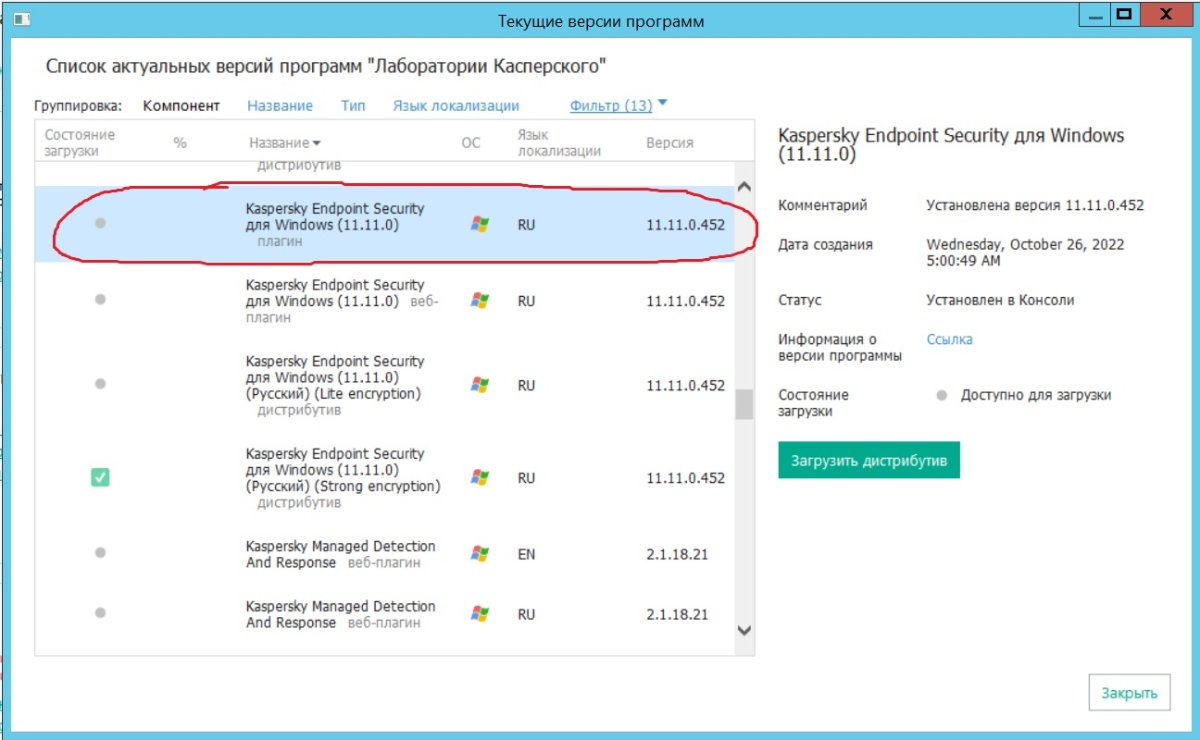1200x740 pixels.
Task: Click gray dot beside 'Доступно для загрузки'
Action: [941, 396]
